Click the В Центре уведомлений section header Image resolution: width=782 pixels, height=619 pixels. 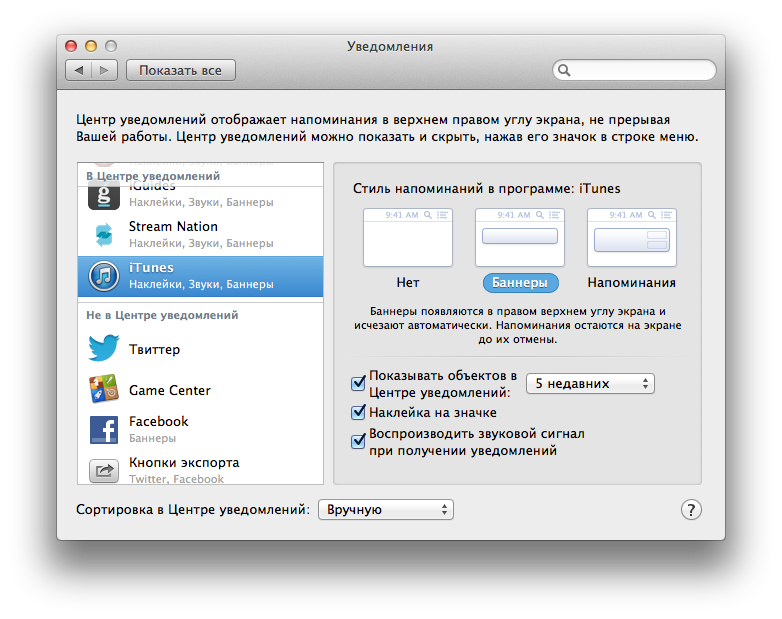point(153,177)
